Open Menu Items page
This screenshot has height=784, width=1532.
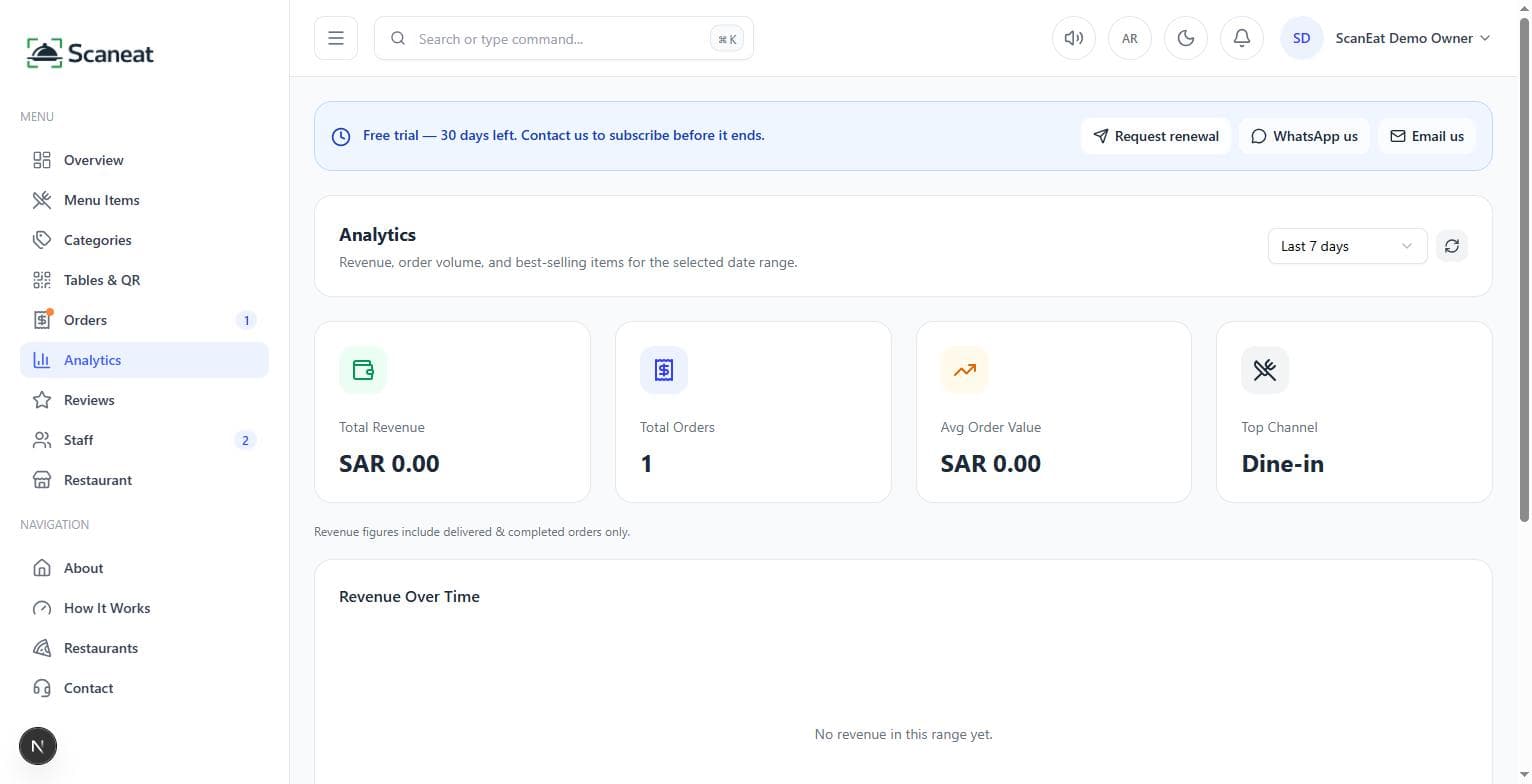coord(144,200)
